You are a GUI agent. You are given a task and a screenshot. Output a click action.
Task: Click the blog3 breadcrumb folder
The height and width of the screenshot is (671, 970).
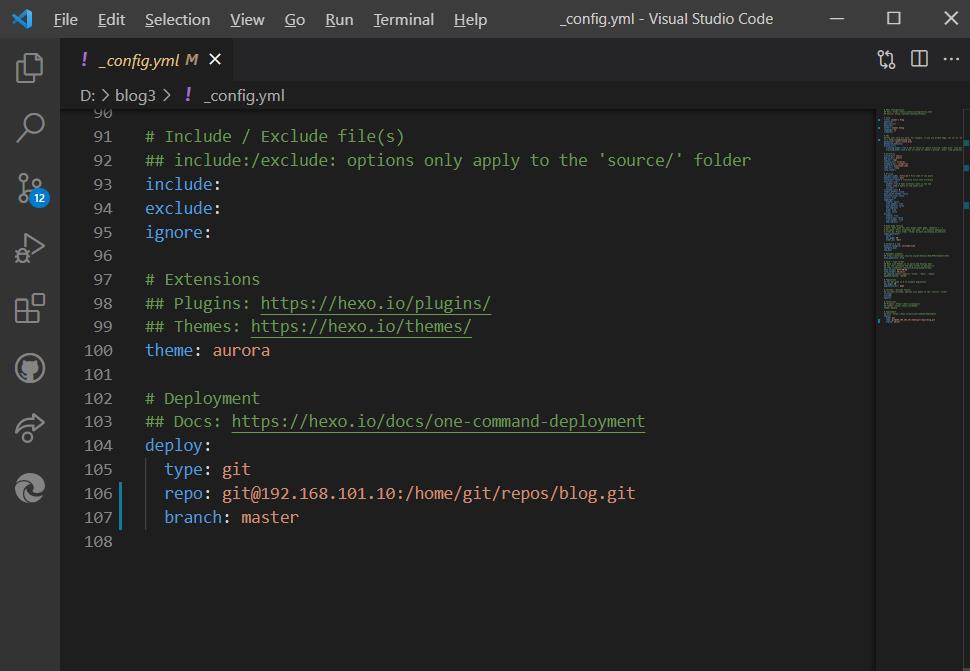[135, 96]
